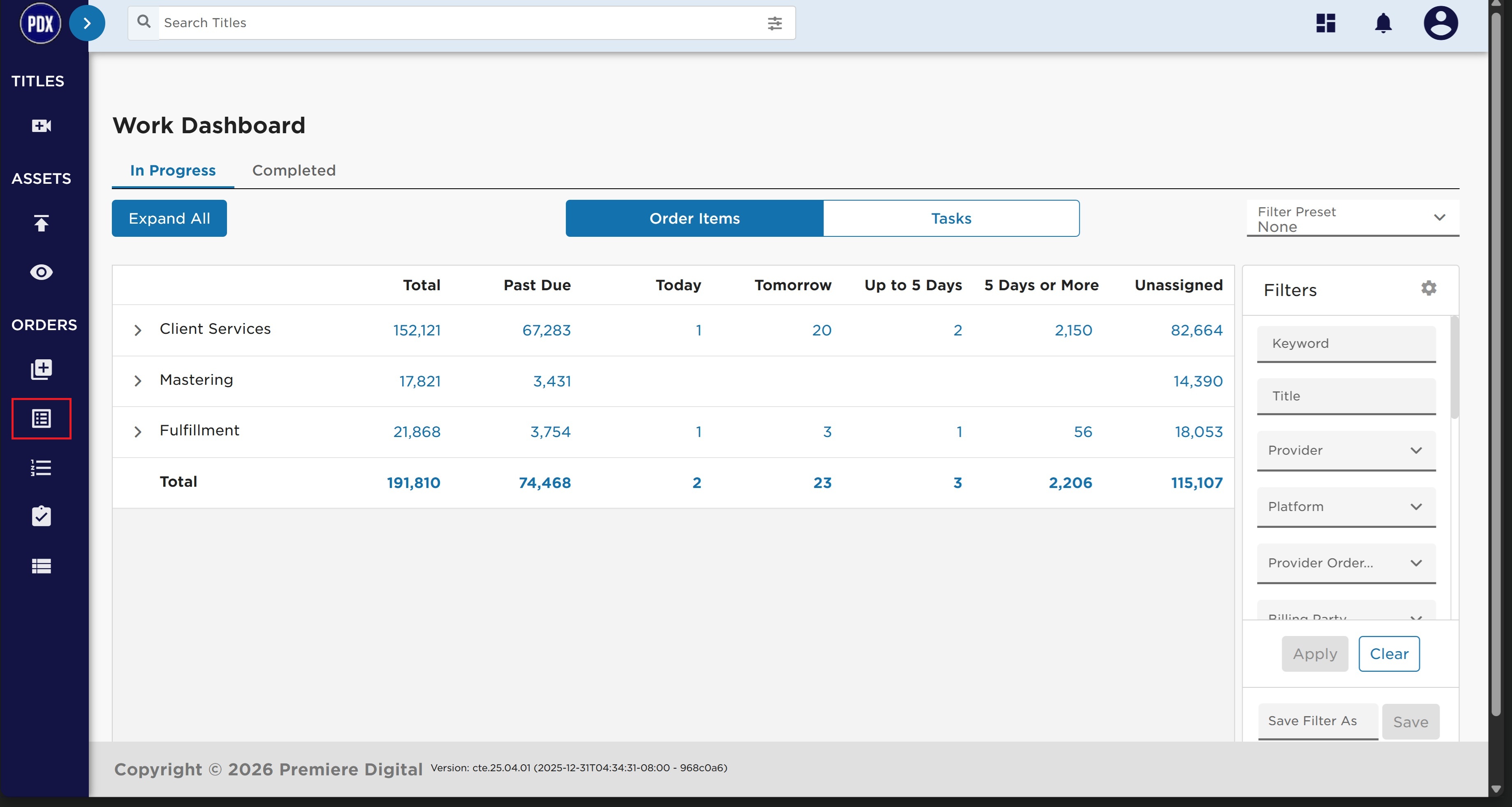This screenshot has height=807, width=1512.
Task: Open the Provider Order filter dropdown
Action: point(1346,564)
